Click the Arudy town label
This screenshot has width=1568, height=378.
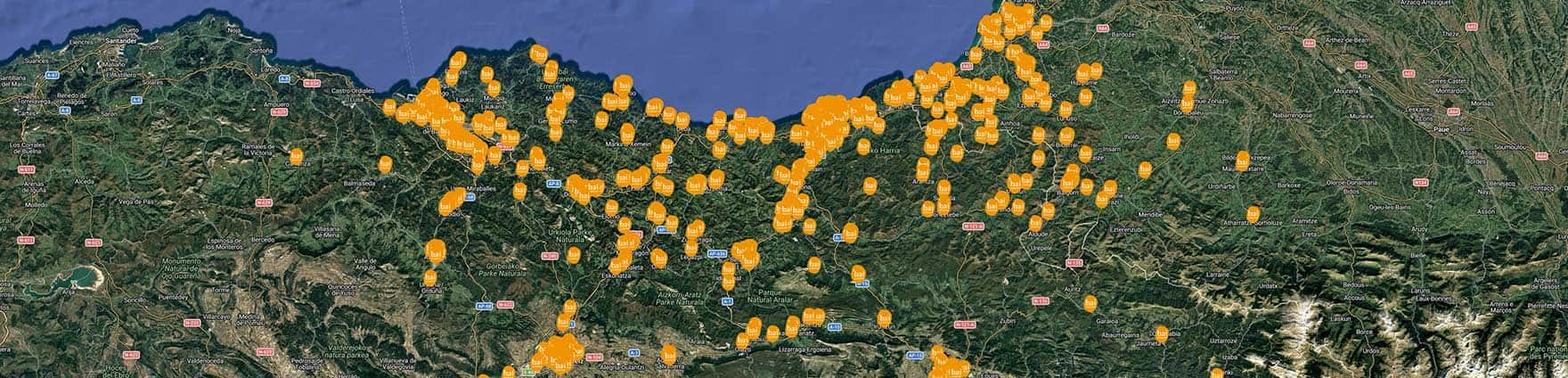tap(1418, 229)
